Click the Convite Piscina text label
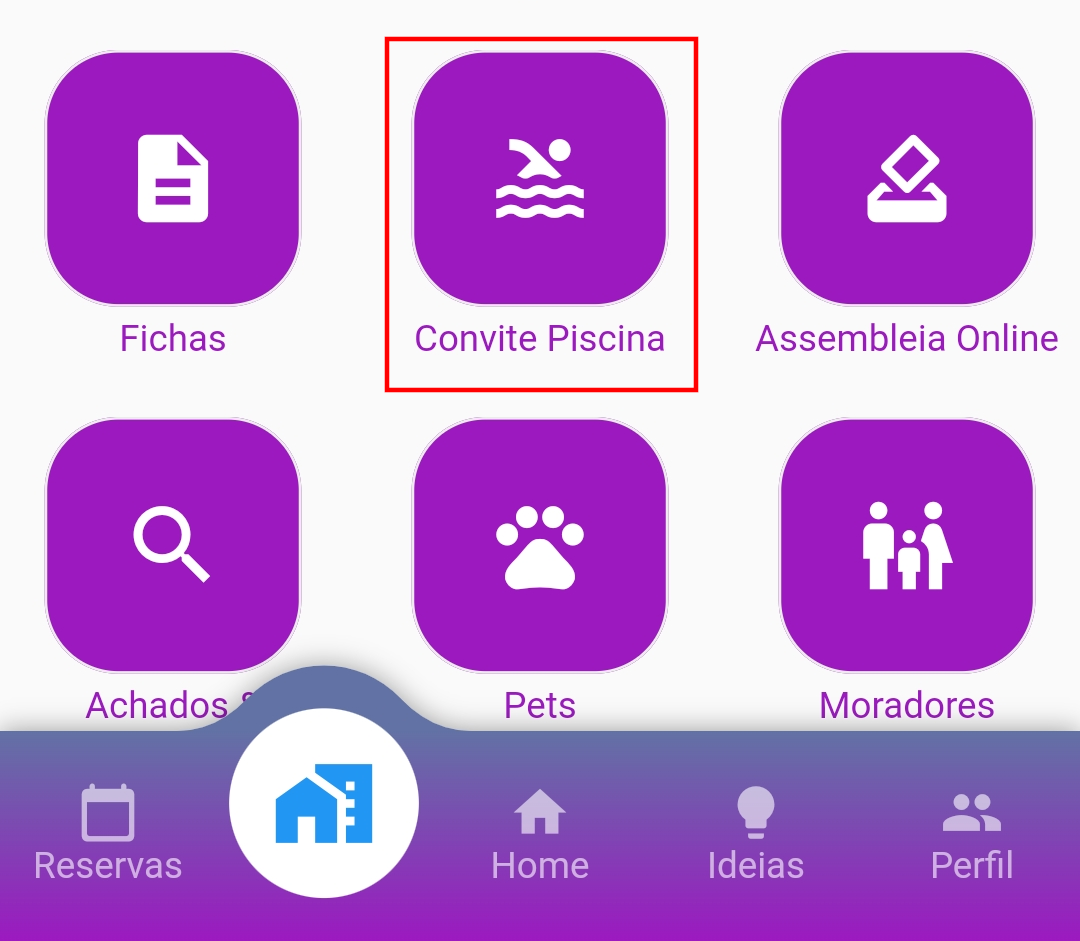Viewport: 1080px width, 941px height. 540,338
